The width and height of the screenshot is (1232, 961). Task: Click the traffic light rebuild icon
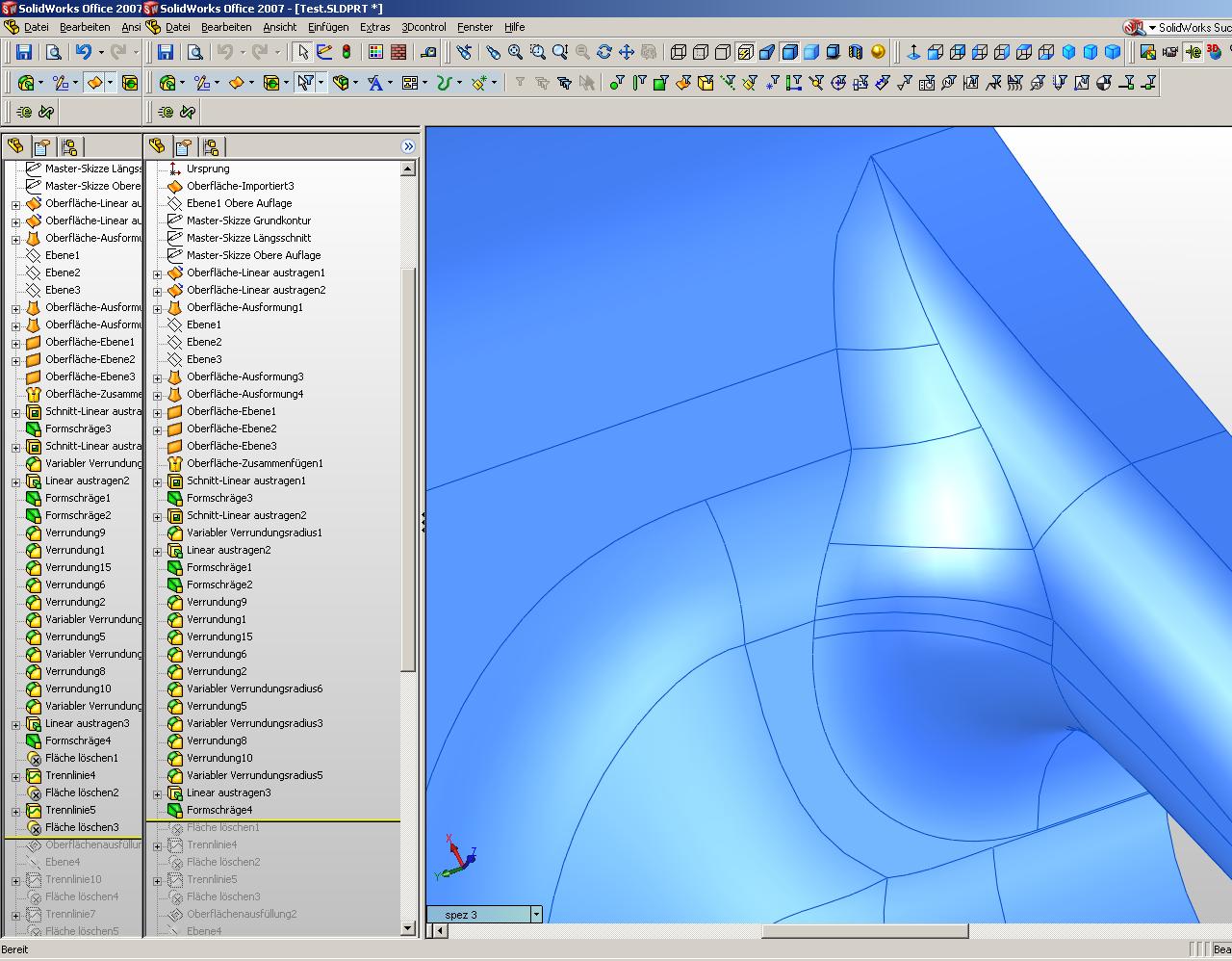[346, 52]
